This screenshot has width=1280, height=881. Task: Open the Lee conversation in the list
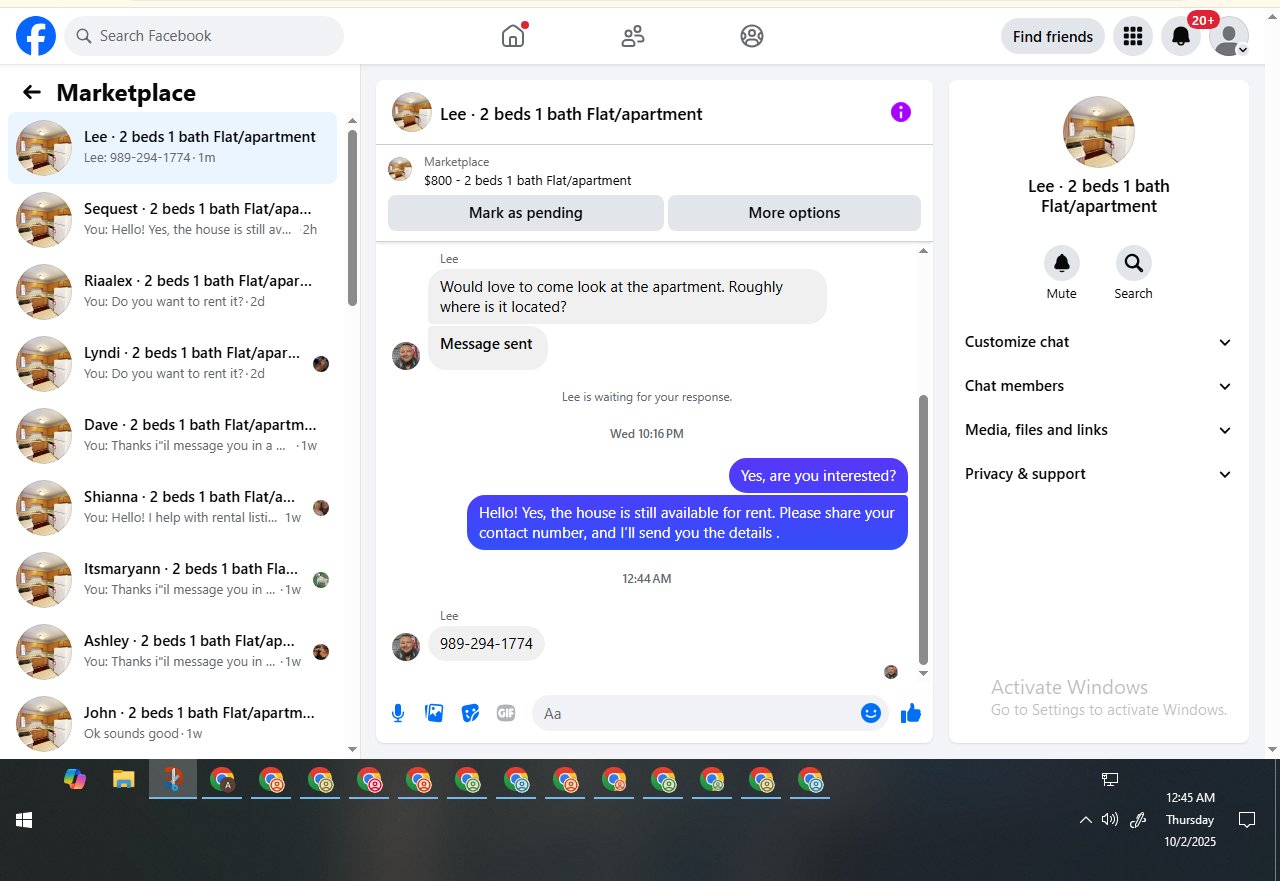(172, 148)
